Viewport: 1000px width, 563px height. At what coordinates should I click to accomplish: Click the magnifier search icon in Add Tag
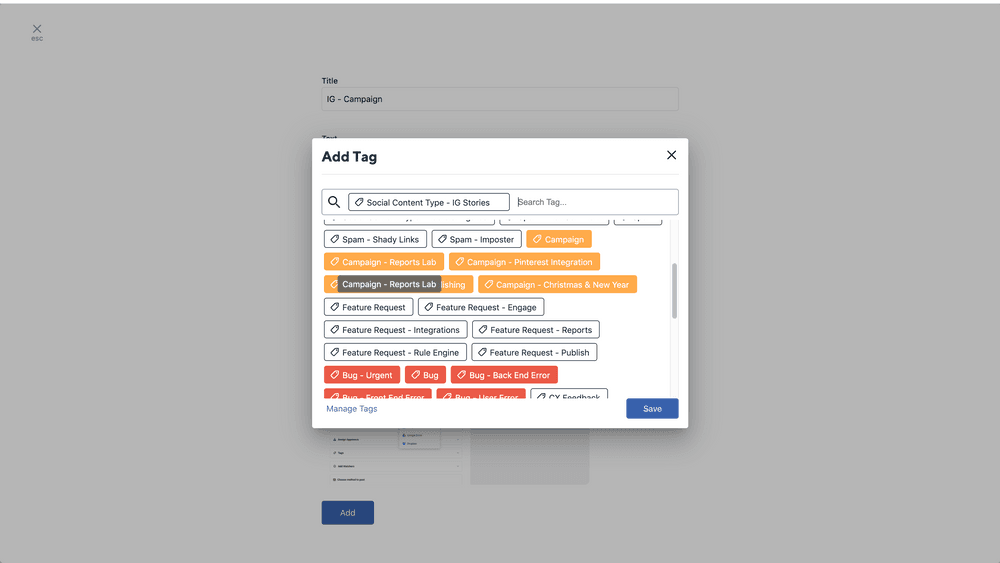tap(334, 202)
